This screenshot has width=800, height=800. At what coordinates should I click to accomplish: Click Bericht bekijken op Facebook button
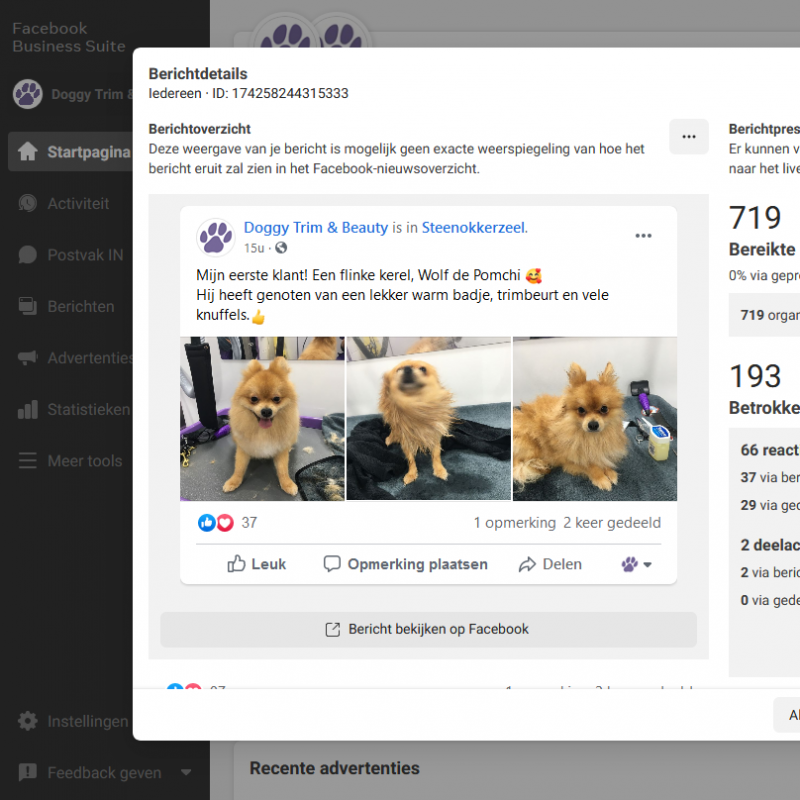pyautogui.click(x=428, y=629)
